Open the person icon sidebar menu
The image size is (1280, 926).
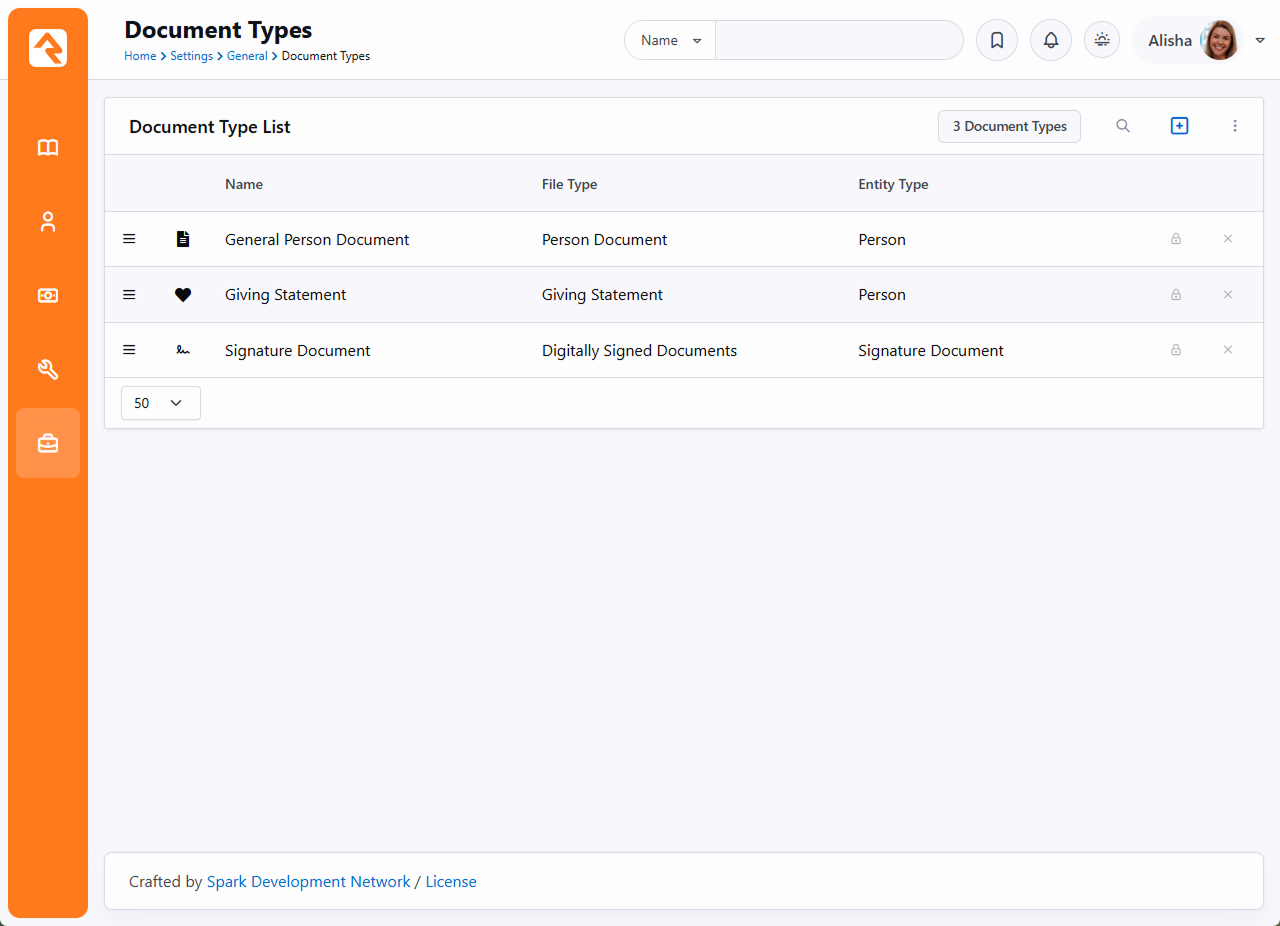[x=48, y=222]
